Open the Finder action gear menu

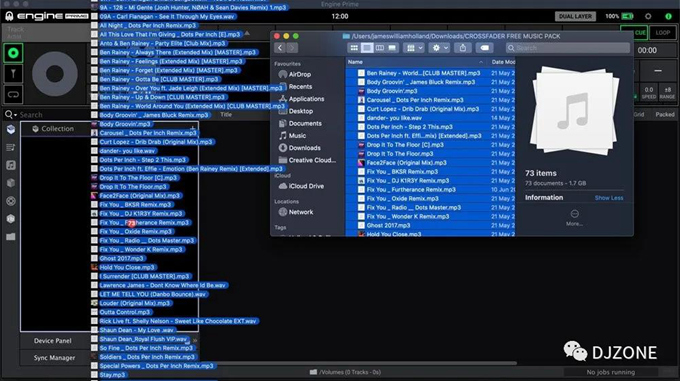[x=439, y=48]
